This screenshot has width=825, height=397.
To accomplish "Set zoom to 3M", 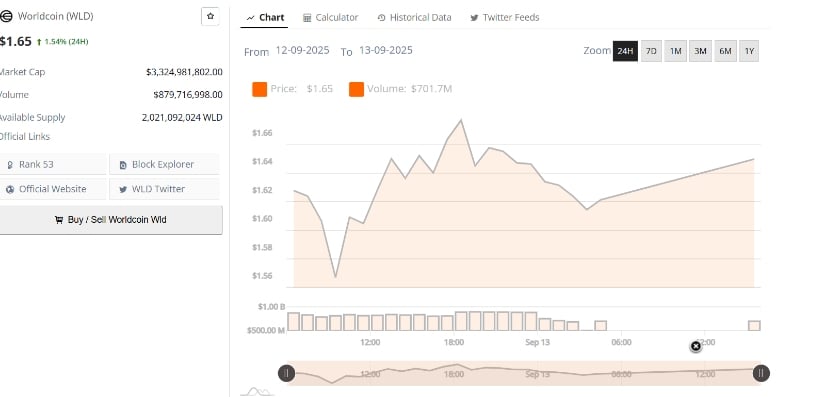I will point(700,51).
